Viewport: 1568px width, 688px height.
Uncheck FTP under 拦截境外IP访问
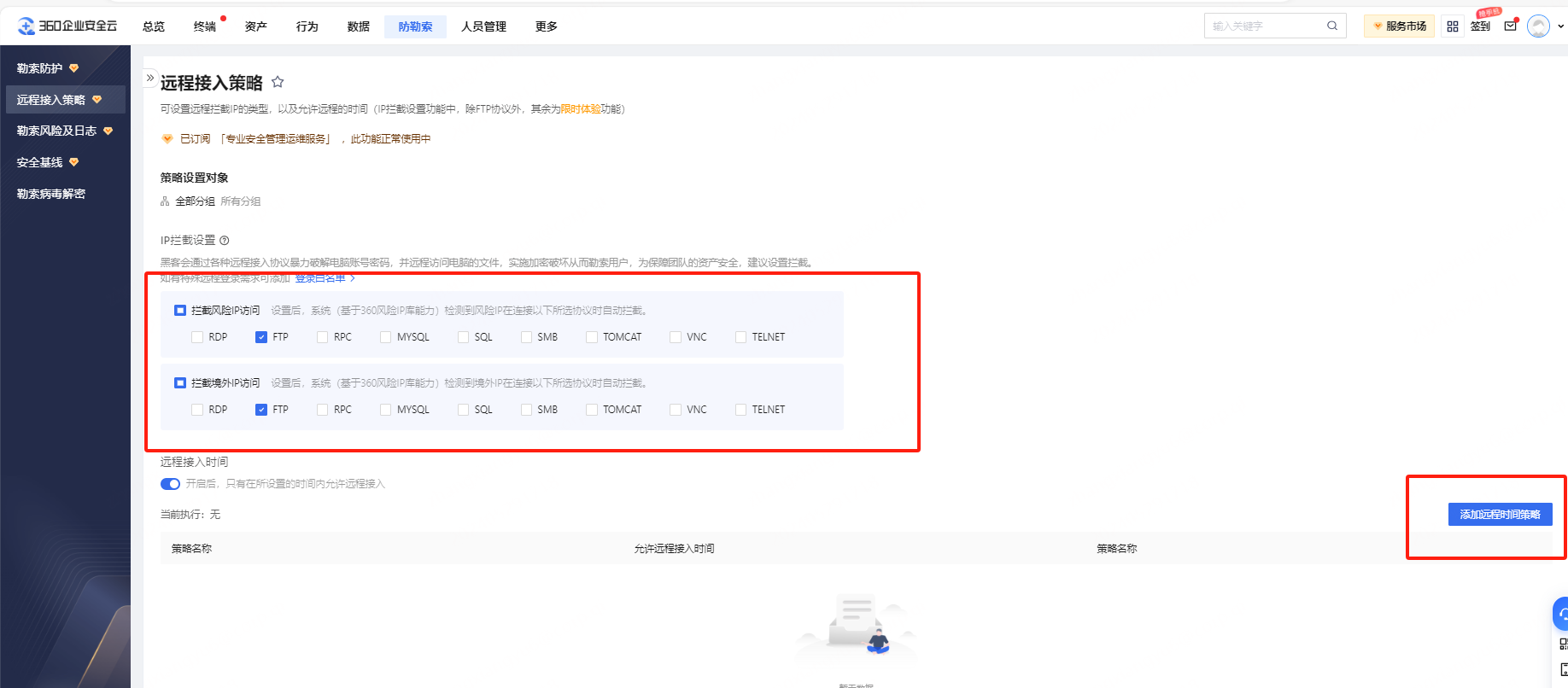261,410
